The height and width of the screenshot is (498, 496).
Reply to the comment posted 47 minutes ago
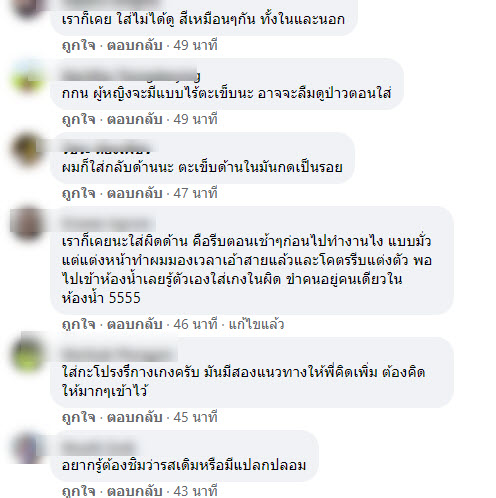pos(134,193)
